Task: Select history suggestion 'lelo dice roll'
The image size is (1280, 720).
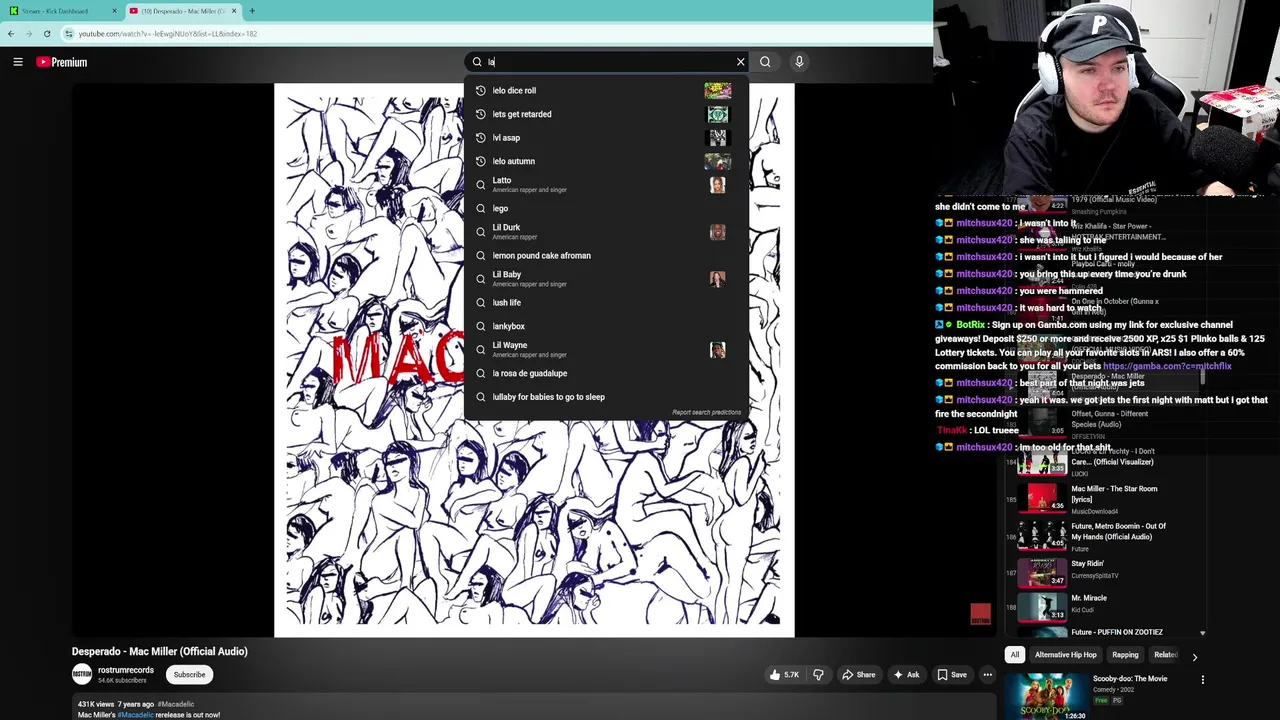Action: [x=606, y=91]
